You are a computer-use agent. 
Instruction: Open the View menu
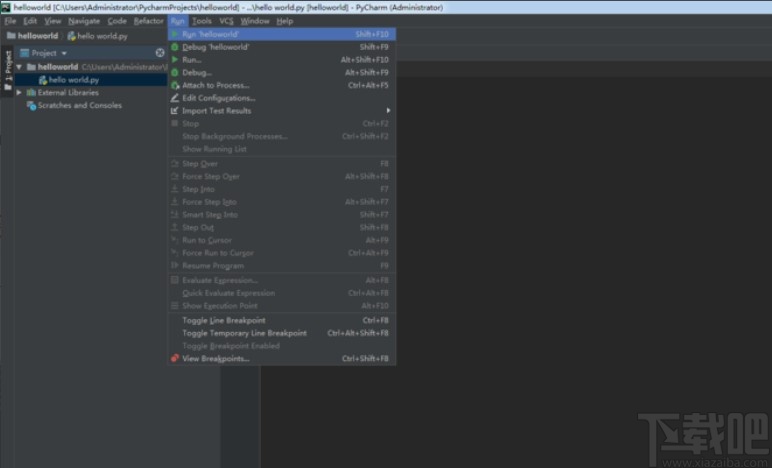[x=53, y=21]
